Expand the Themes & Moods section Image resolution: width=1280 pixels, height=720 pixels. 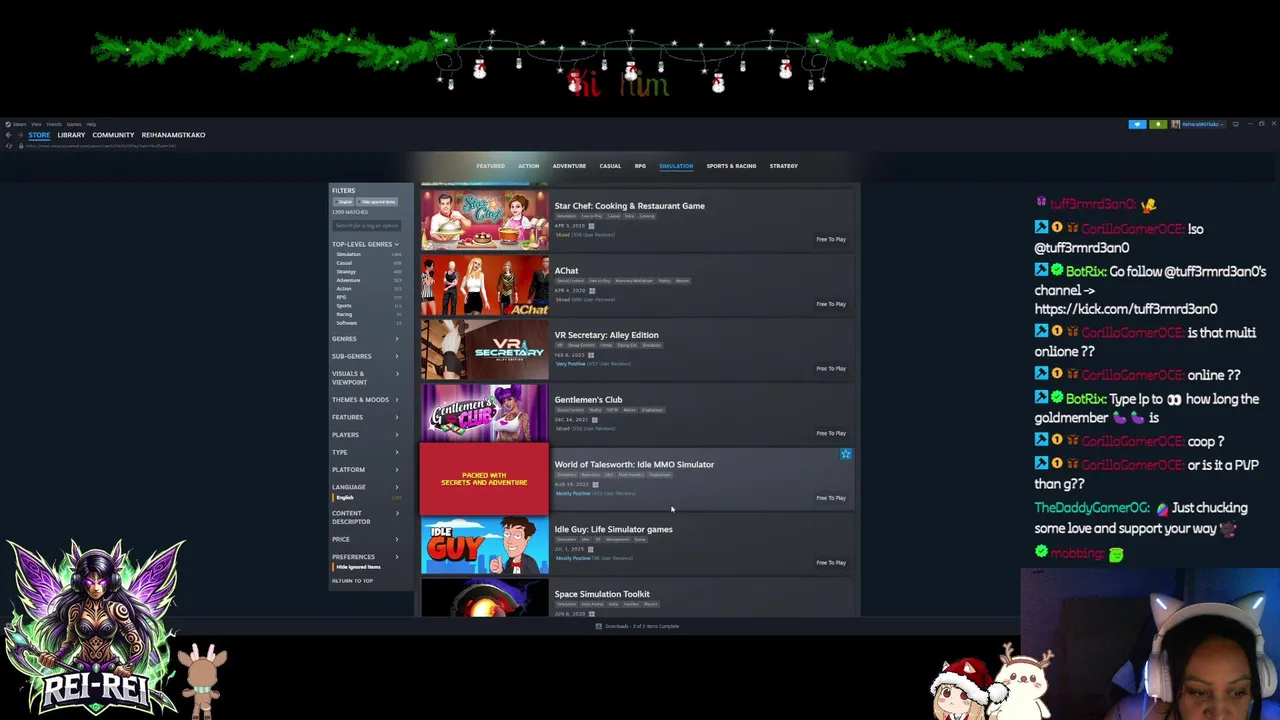pos(366,400)
